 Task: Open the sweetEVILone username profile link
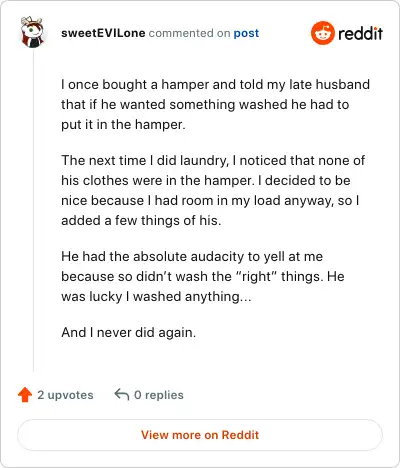pos(103,33)
